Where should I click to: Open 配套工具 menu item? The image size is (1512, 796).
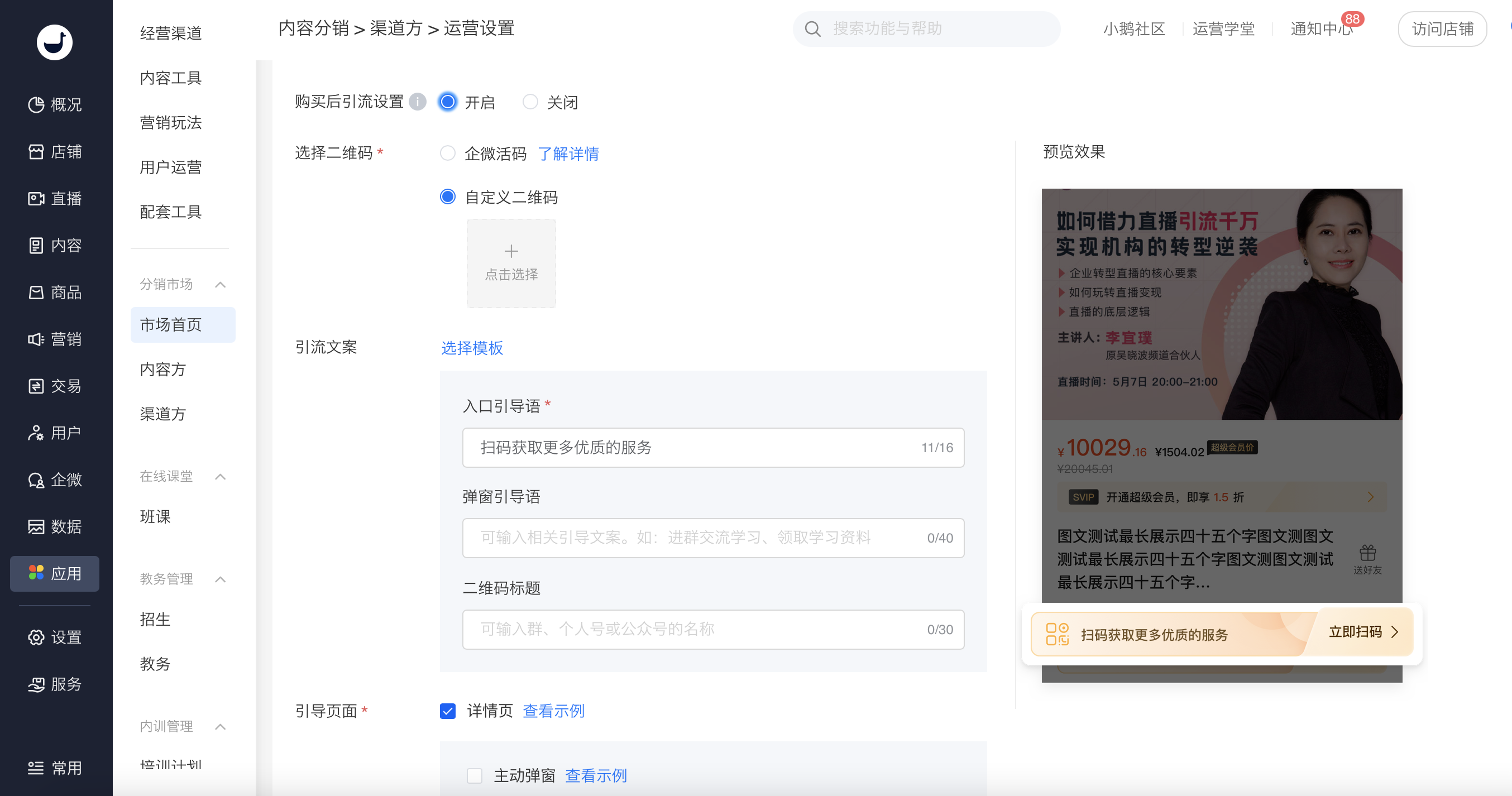point(171,212)
